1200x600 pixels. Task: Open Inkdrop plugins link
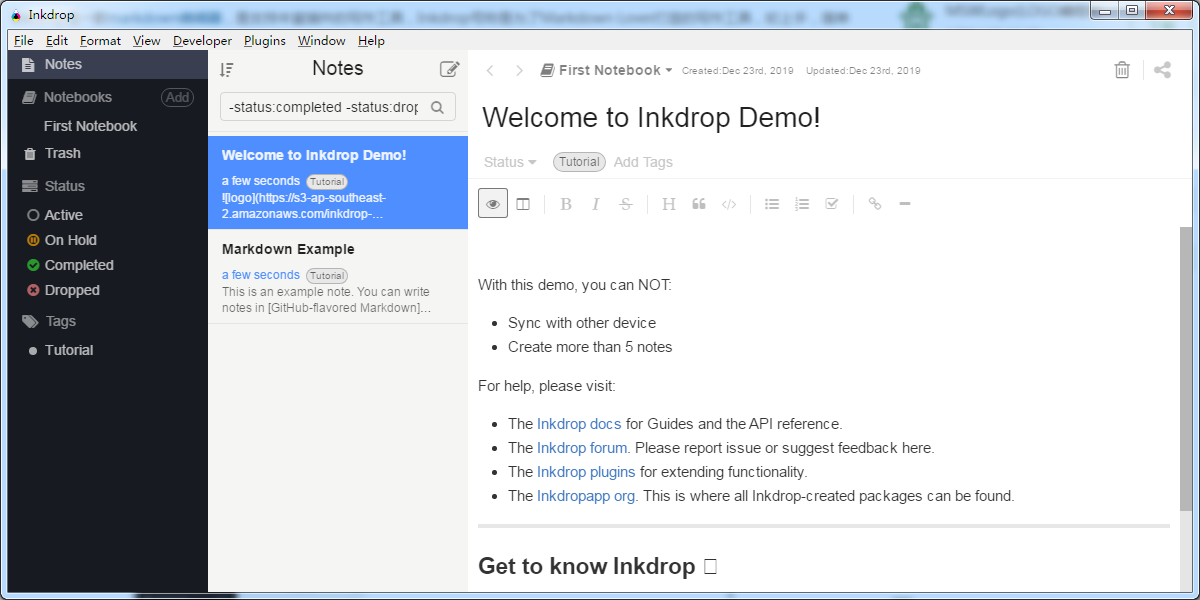(586, 472)
